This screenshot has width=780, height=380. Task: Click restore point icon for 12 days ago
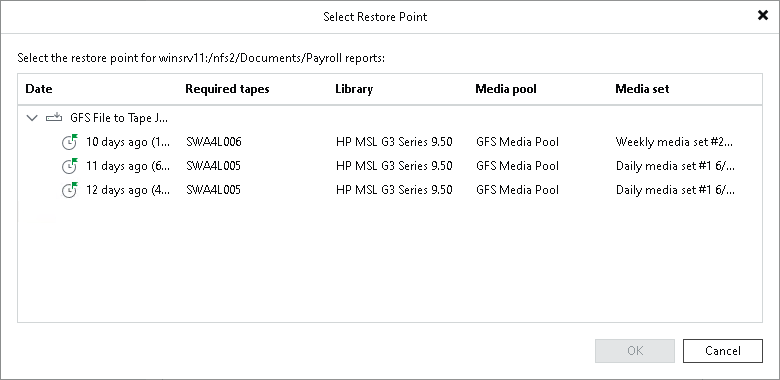click(x=70, y=190)
